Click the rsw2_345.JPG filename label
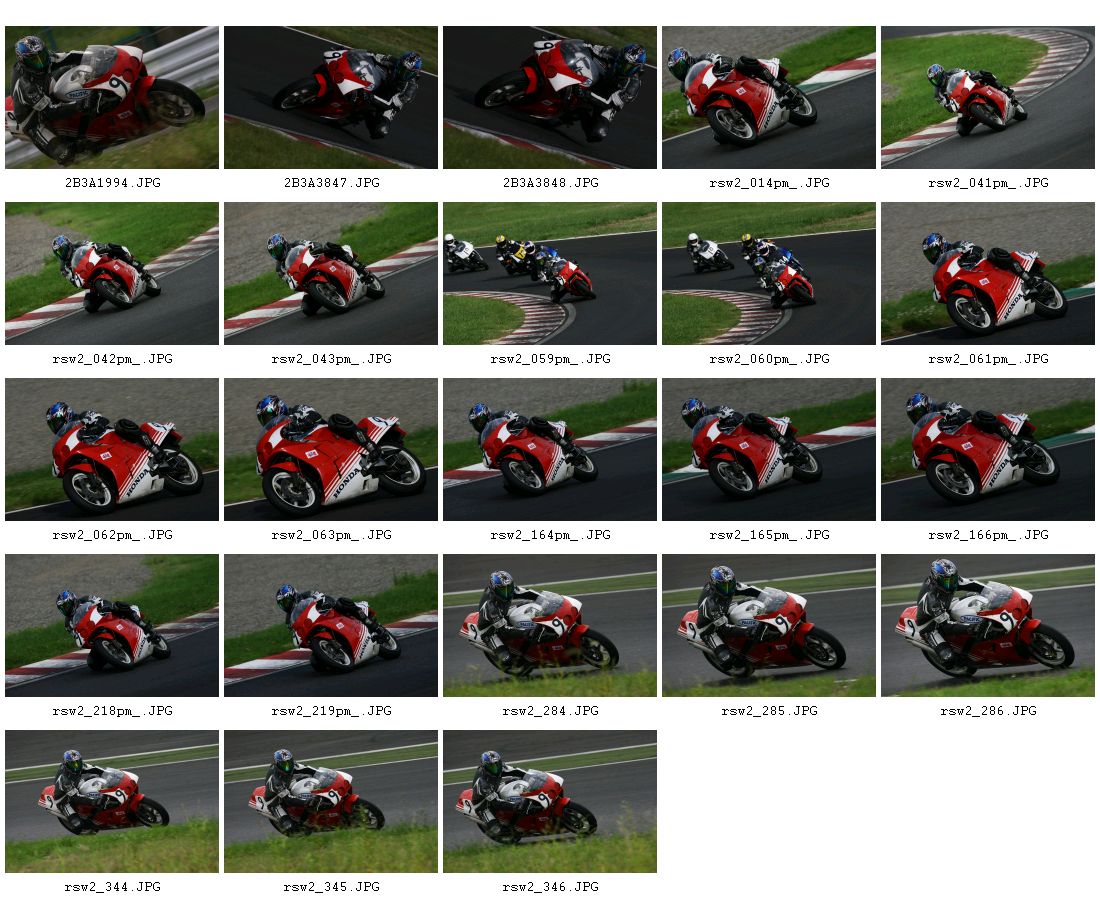The image size is (1100, 900). tap(331, 887)
